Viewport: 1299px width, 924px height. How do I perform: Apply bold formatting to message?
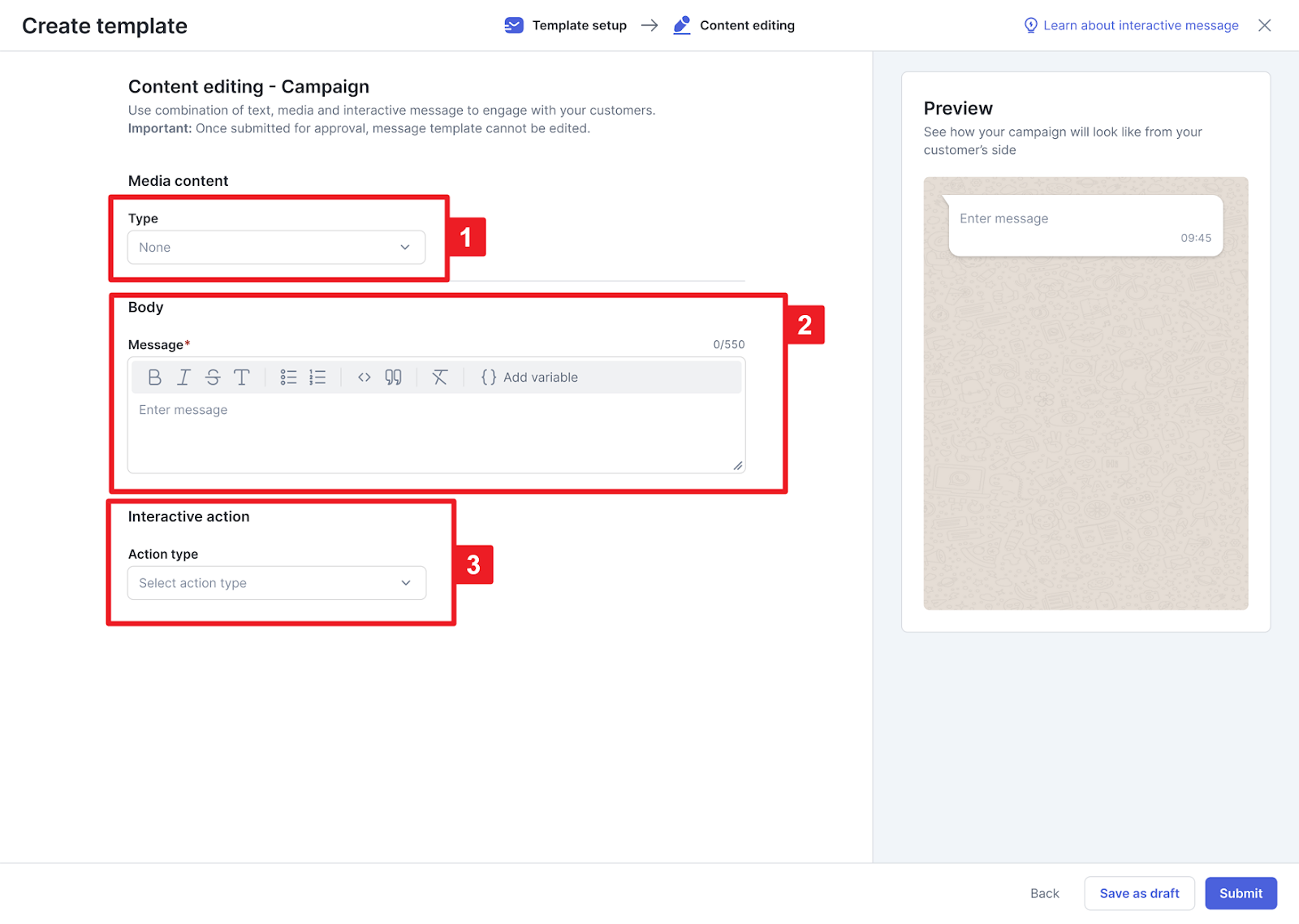(154, 378)
